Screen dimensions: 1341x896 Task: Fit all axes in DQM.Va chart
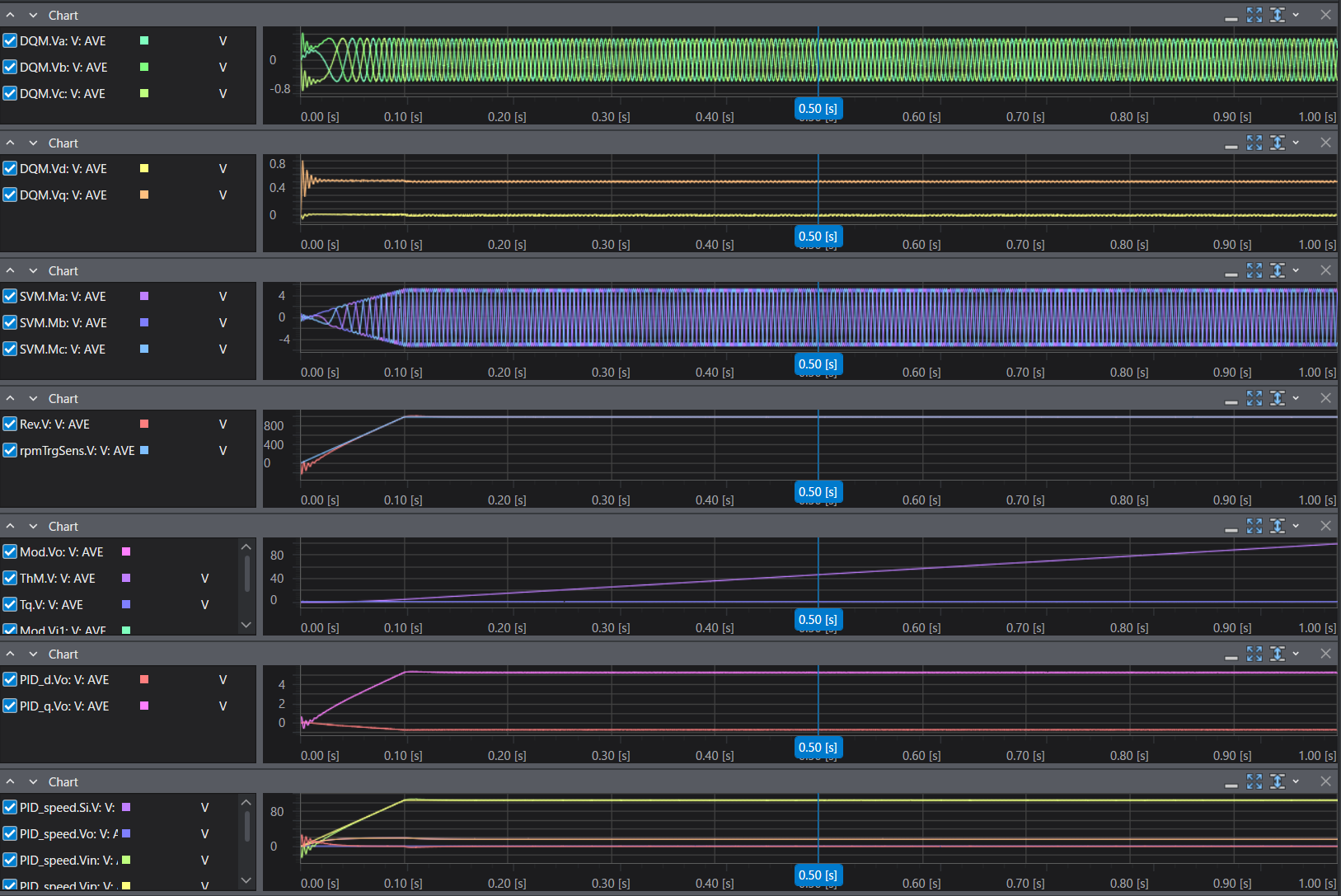click(1254, 15)
